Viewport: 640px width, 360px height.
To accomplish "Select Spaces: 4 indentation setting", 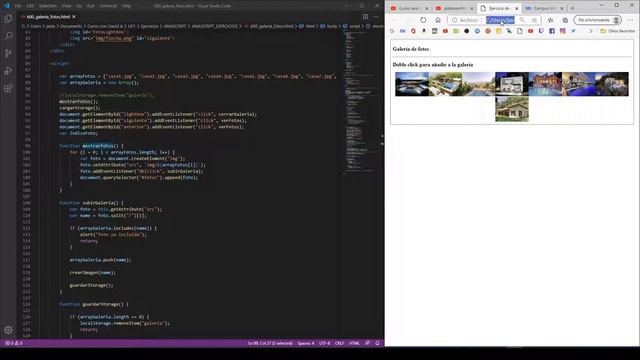I will pos(306,343).
